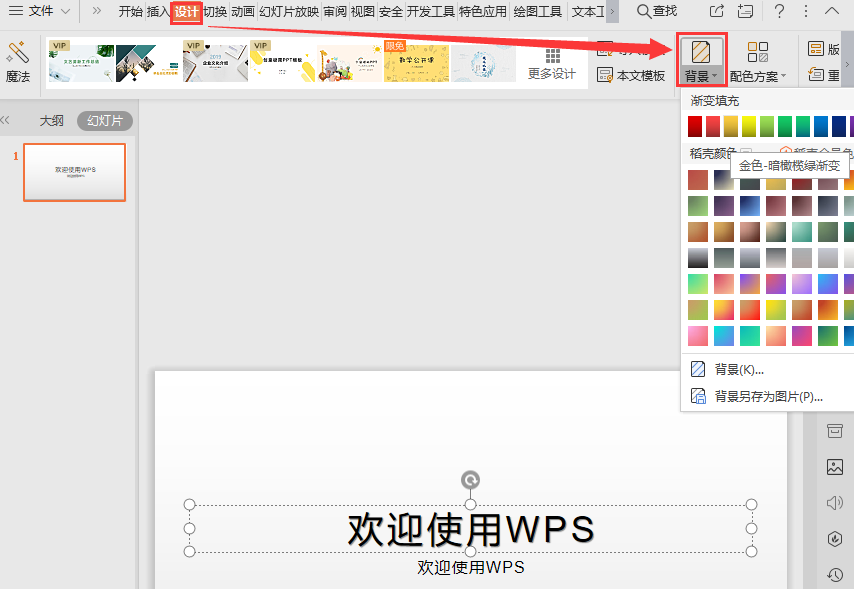The width and height of the screenshot is (854, 589).
Task: Click the 渐变填充 section heading
Action: [715, 101]
